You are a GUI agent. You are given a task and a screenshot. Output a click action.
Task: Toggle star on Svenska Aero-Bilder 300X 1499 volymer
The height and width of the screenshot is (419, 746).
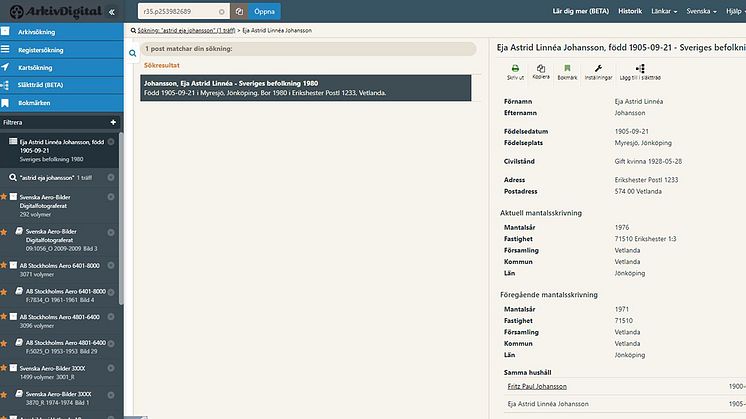(4, 368)
